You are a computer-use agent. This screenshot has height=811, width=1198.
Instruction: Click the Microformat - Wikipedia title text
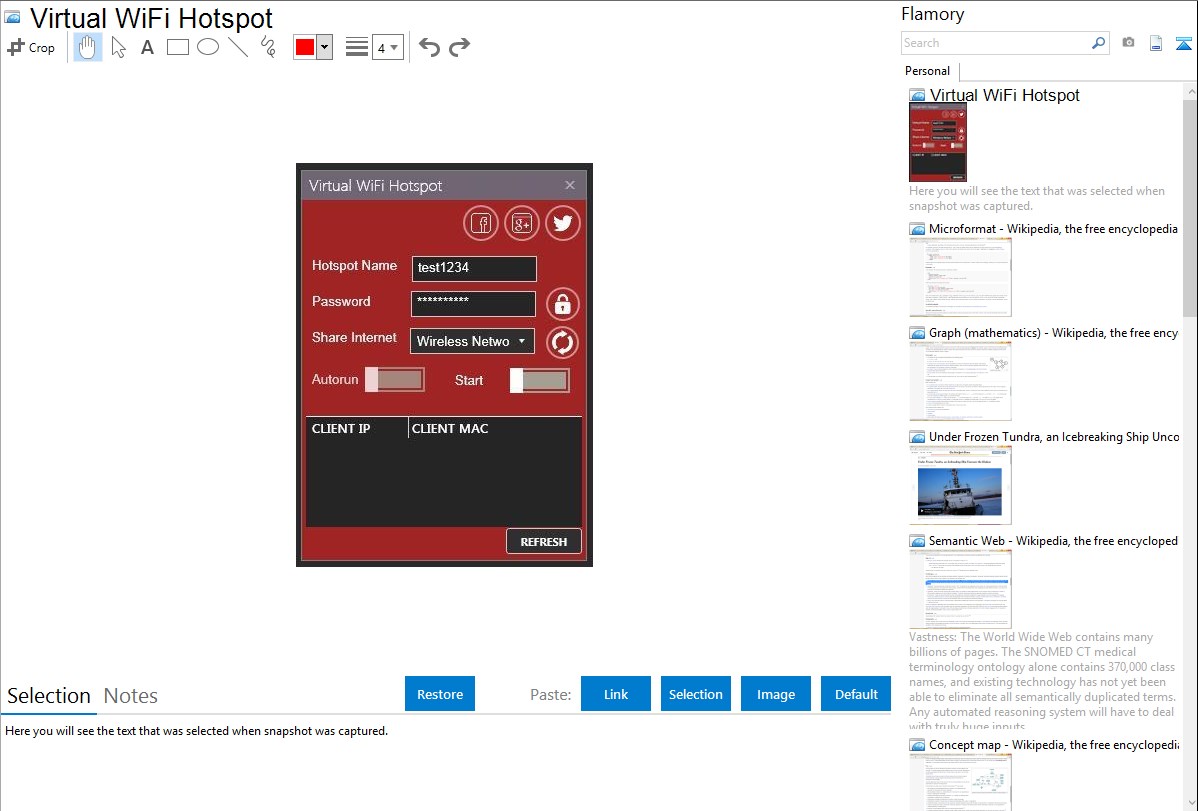coord(1053,229)
